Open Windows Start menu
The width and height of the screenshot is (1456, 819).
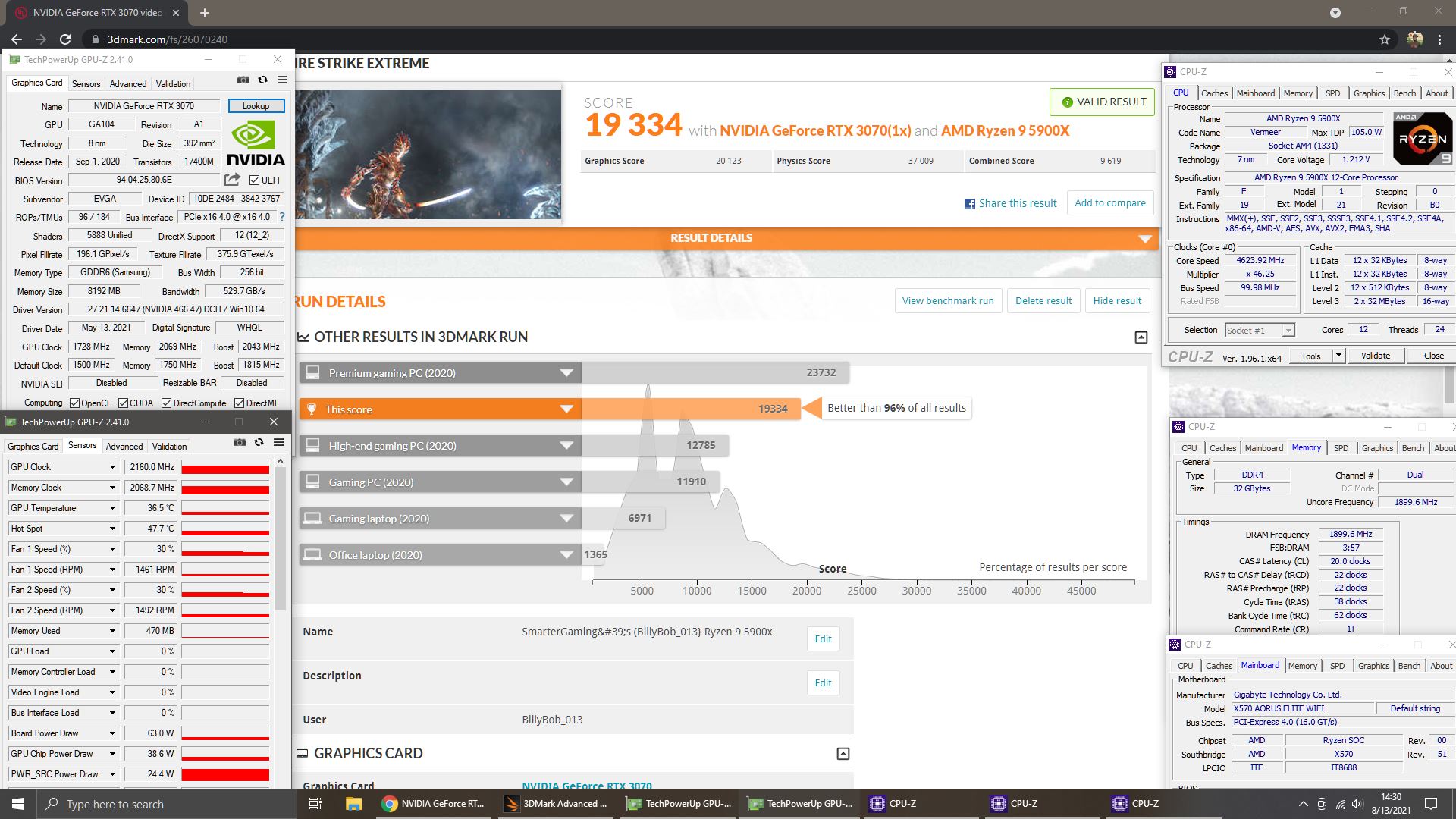18,804
